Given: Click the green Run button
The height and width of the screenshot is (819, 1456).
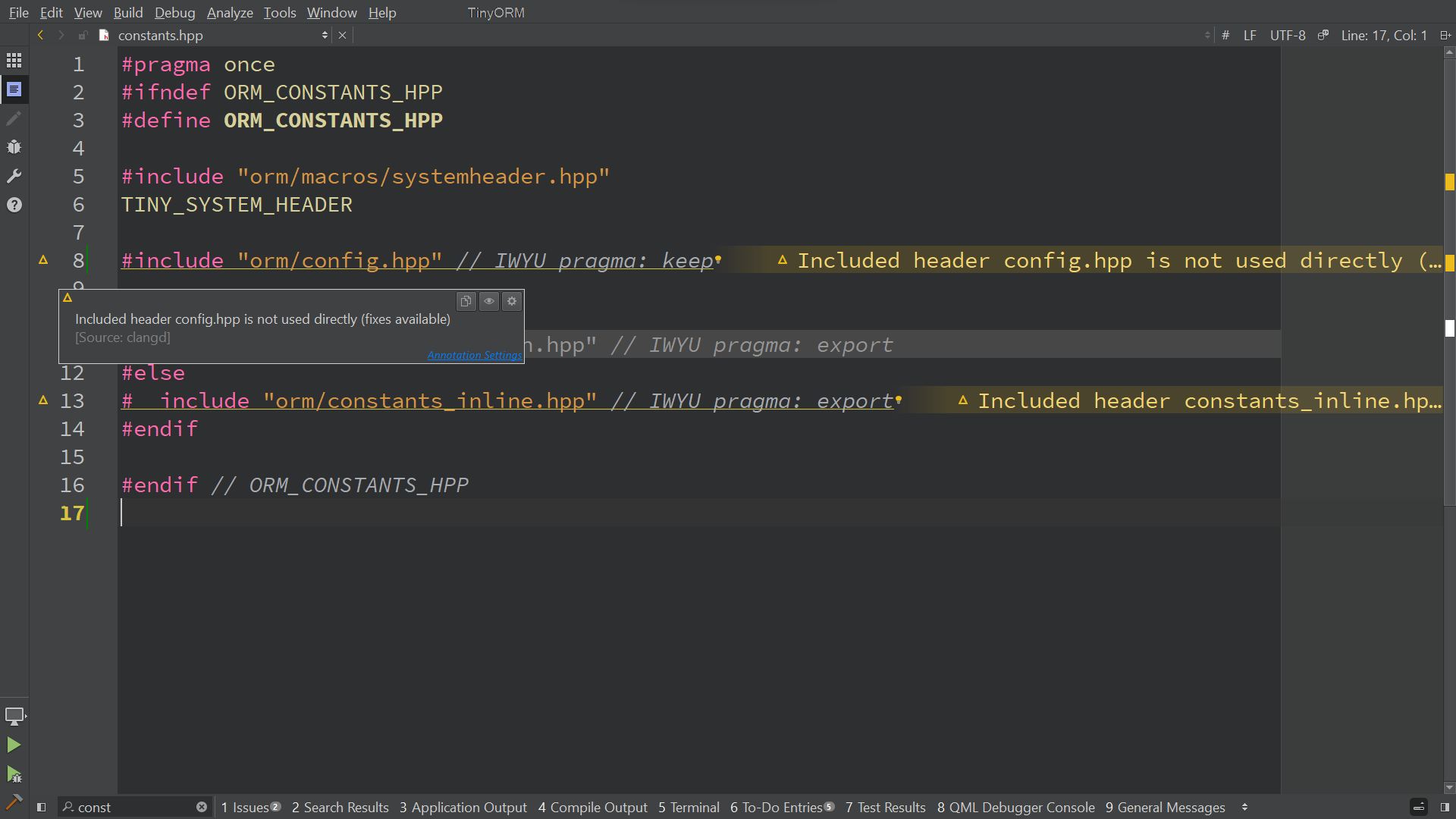Looking at the screenshot, I should click(x=14, y=745).
